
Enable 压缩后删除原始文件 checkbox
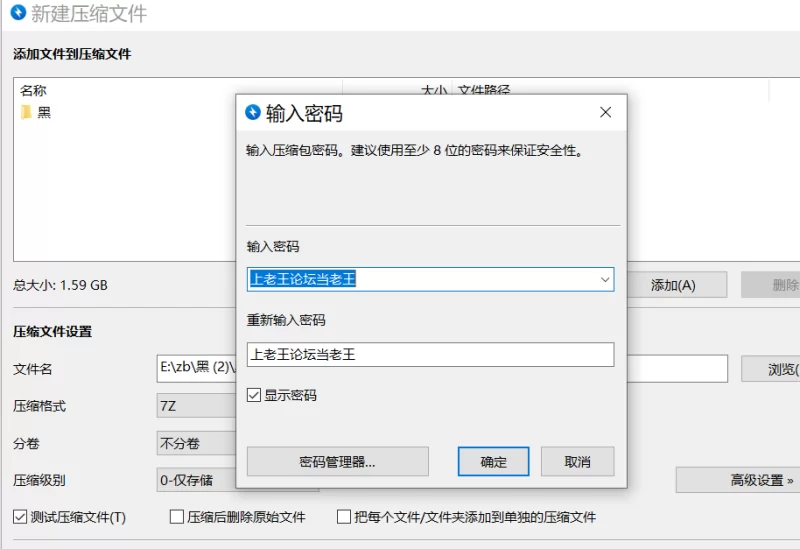tap(177, 517)
